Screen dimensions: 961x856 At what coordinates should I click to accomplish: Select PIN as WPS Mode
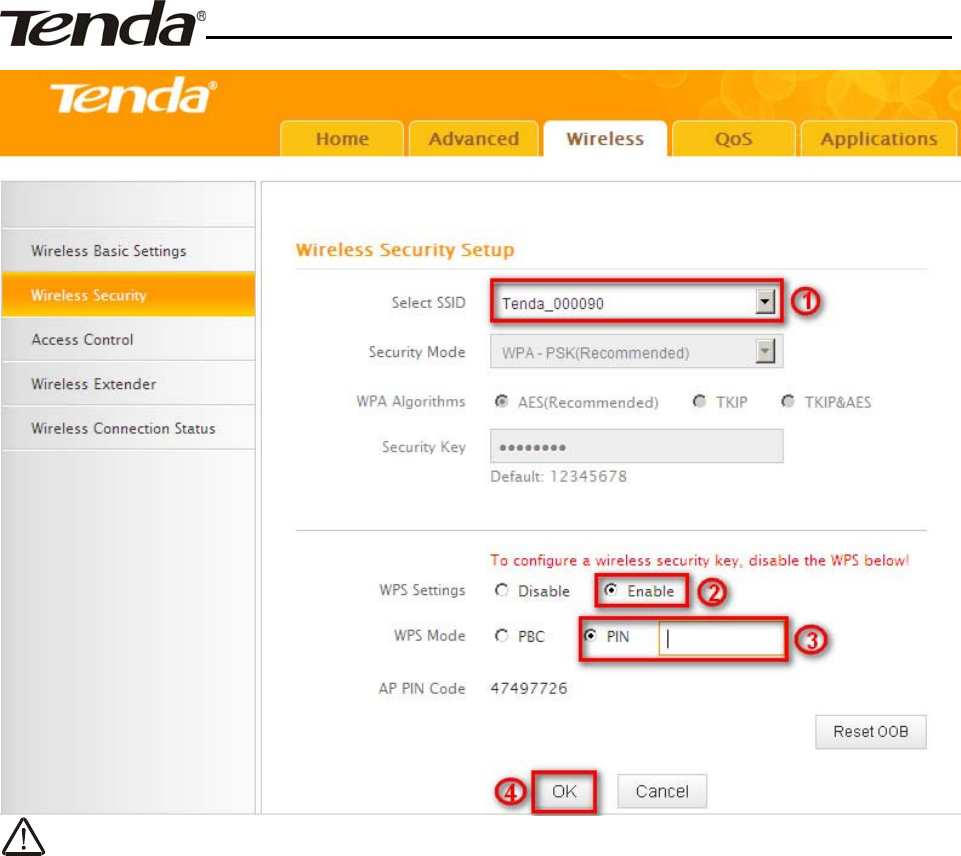click(x=590, y=635)
